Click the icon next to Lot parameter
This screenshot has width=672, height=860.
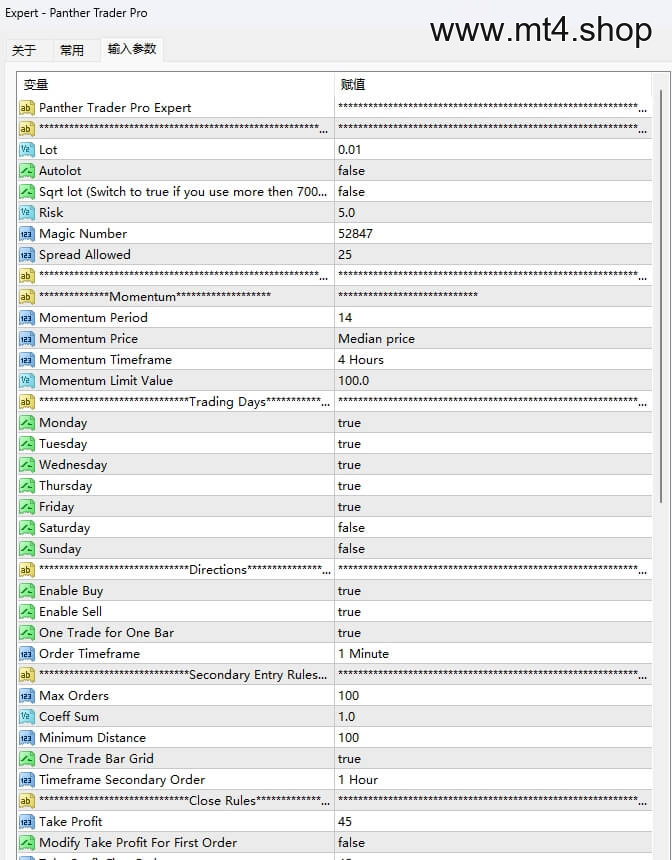pyautogui.click(x=26, y=150)
